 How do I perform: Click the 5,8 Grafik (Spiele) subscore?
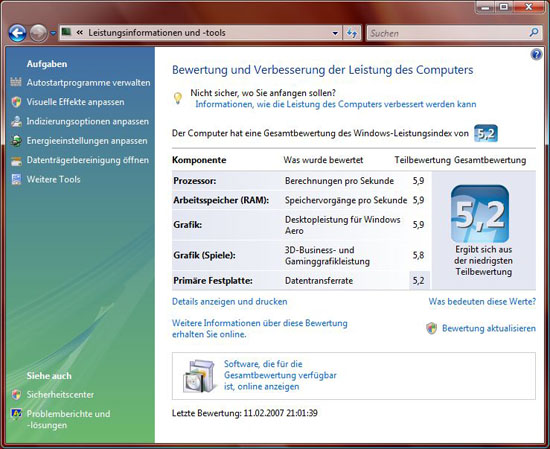click(418, 255)
